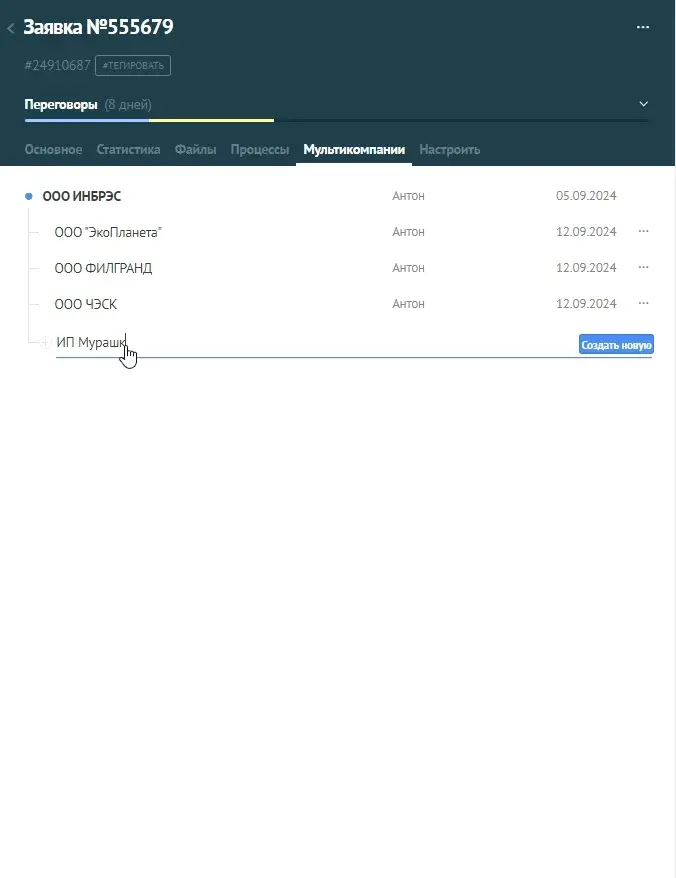Screen dimensions: 676x878
Task: Click the pipeline stage progress bar
Action: click(x=336, y=120)
